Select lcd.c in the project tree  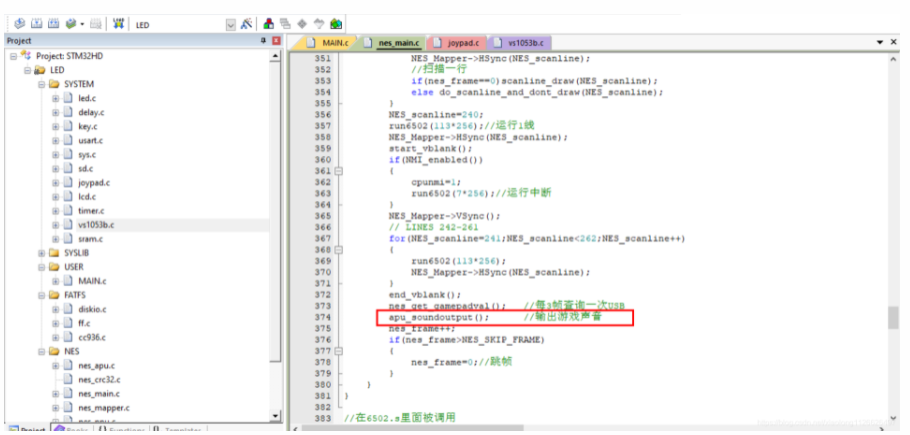[87, 197]
